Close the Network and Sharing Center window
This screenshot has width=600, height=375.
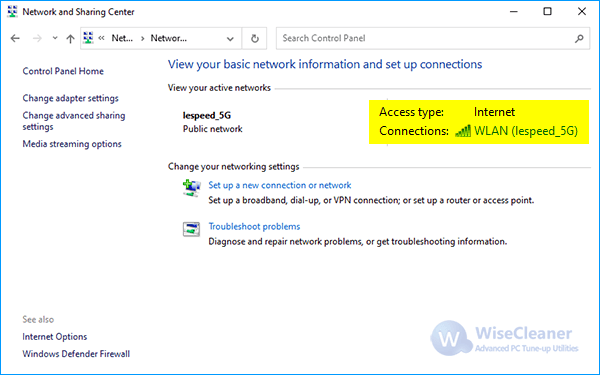coord(582,11)
